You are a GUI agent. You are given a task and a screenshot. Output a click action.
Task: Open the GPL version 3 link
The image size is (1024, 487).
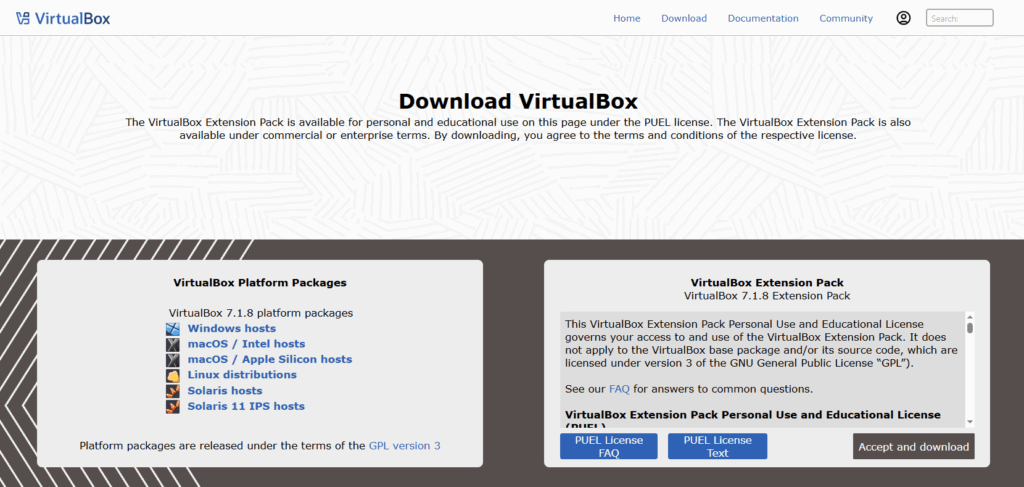pos(404,446)
